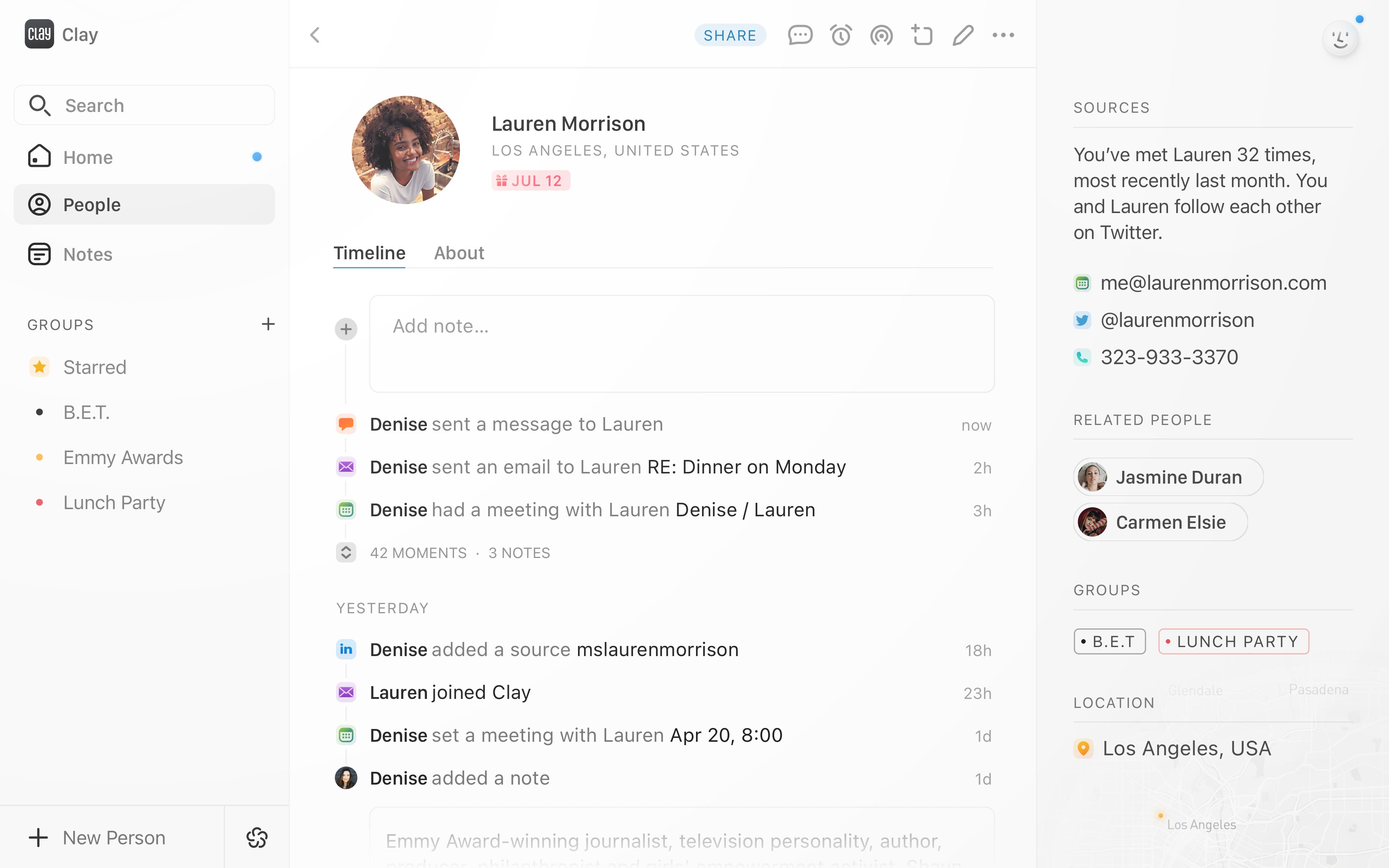1389x868 pixels.
Task: Click the SHARE button
Action: tap(729, 35)
